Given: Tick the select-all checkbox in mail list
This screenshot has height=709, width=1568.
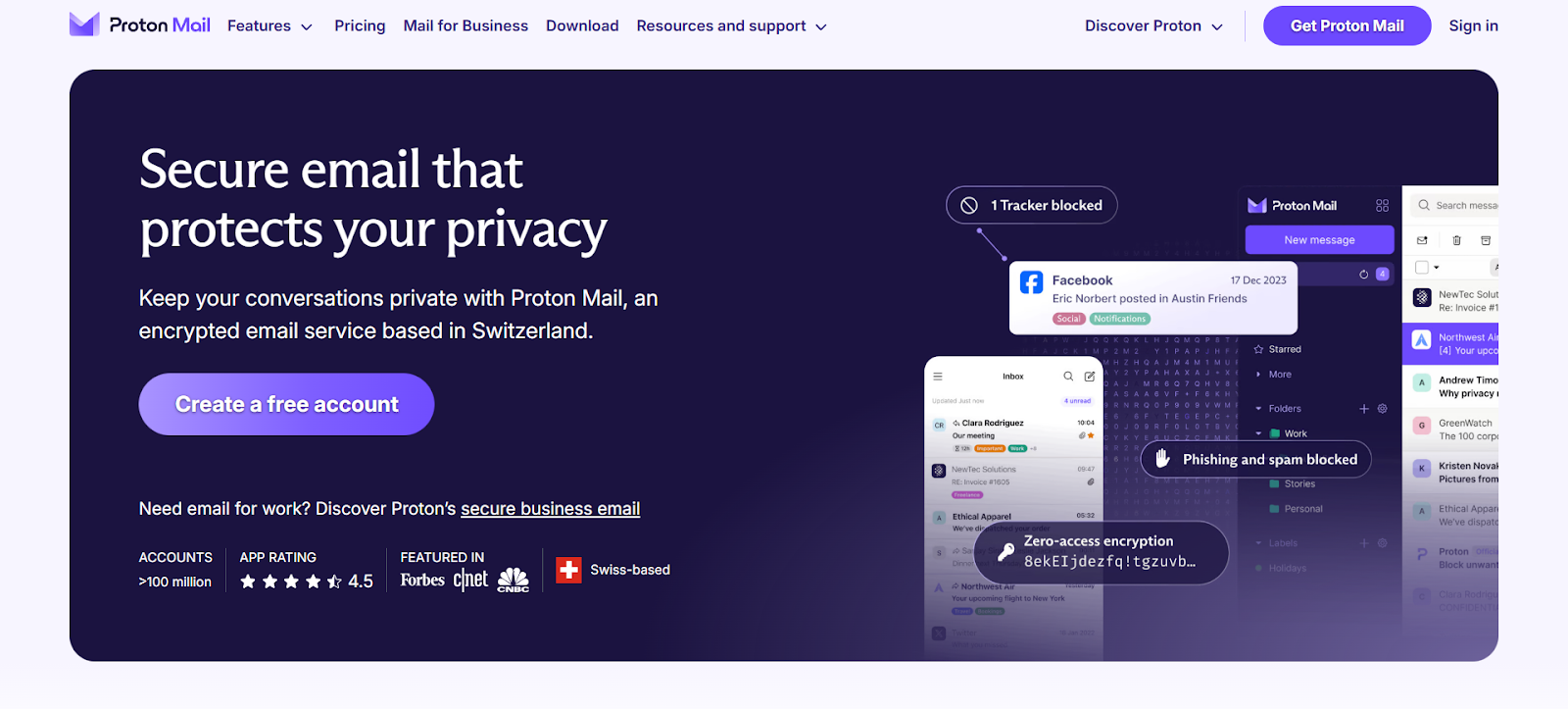Looking at the screenshot, I should (1422, 268).
